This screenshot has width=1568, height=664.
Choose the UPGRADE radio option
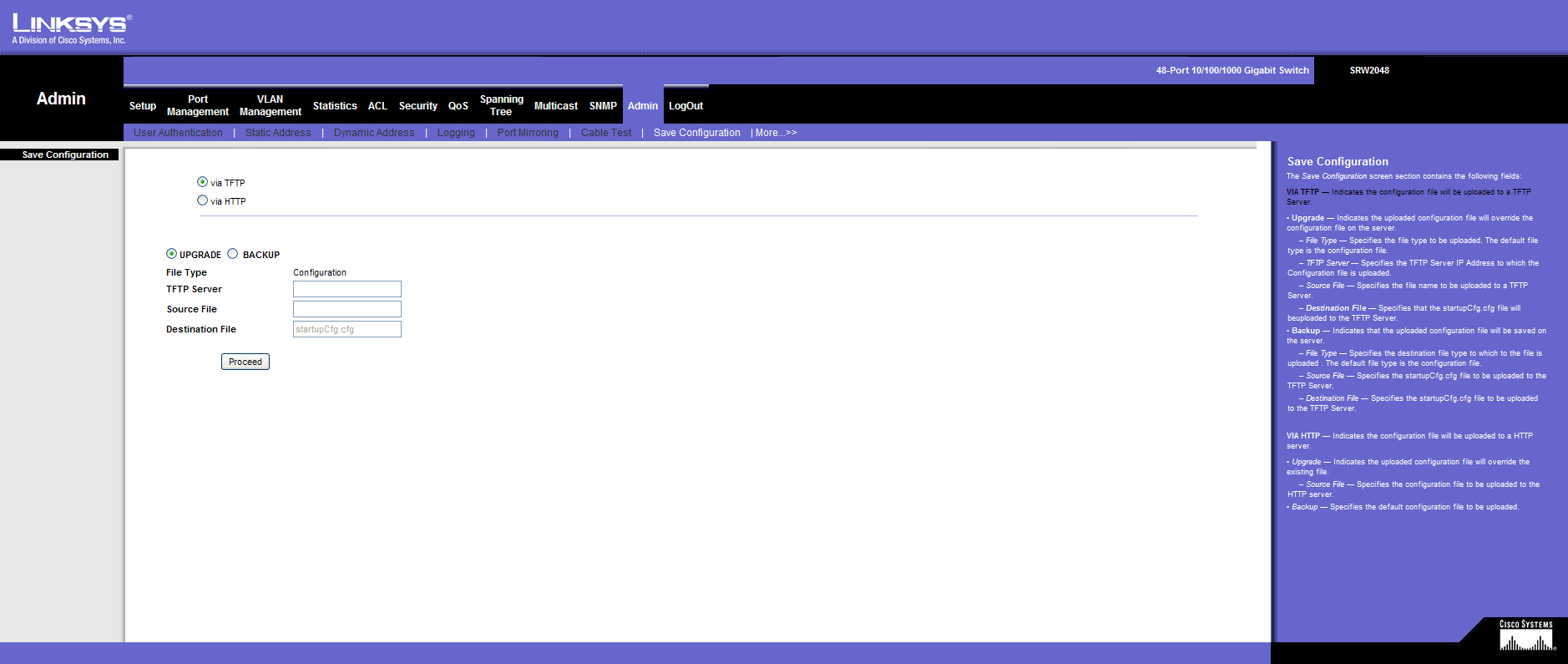click(171, 254)
